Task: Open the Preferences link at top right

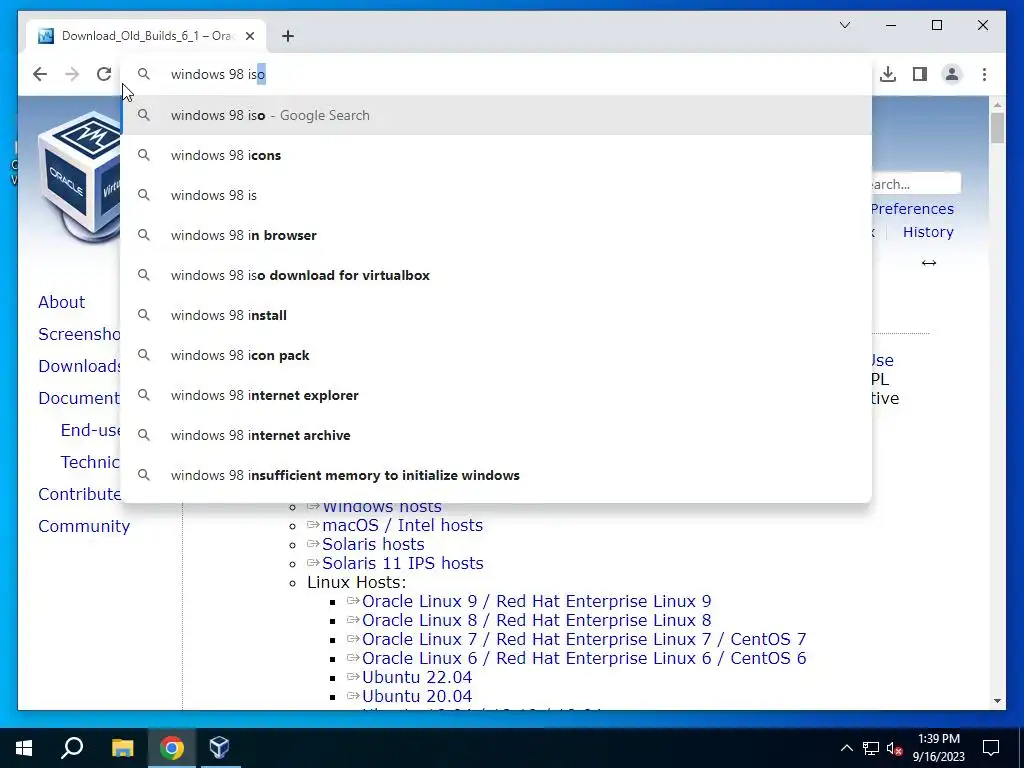Action: pyautogui.click(x=912, y=209)
